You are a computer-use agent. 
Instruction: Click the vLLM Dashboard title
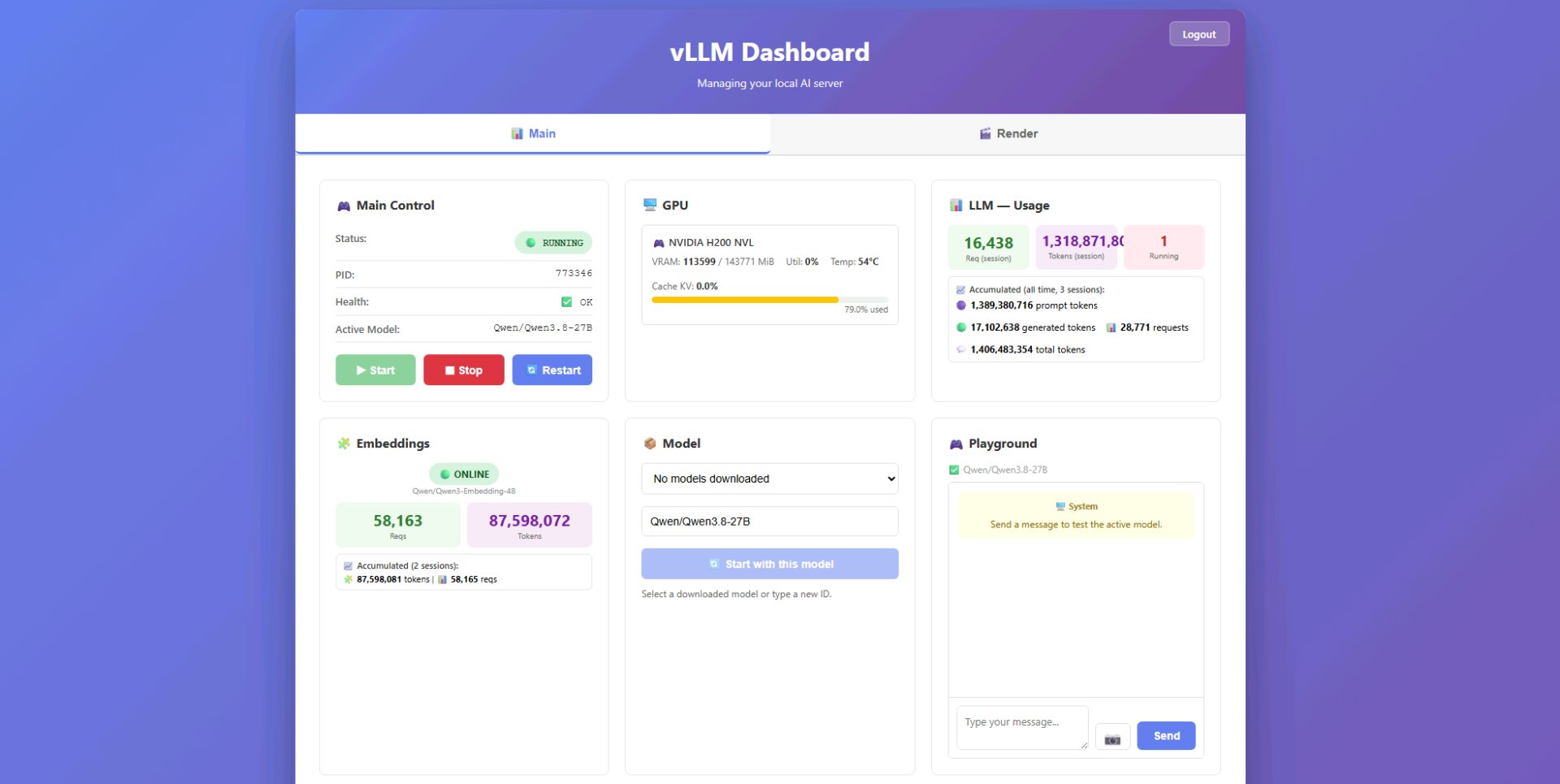(x=769, y=52)
